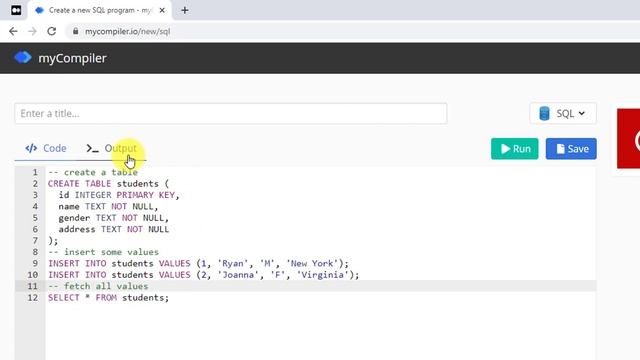Click the myCompiler brand name link
The width and height of the screenshot is (640, 360).
coord(72,58)
